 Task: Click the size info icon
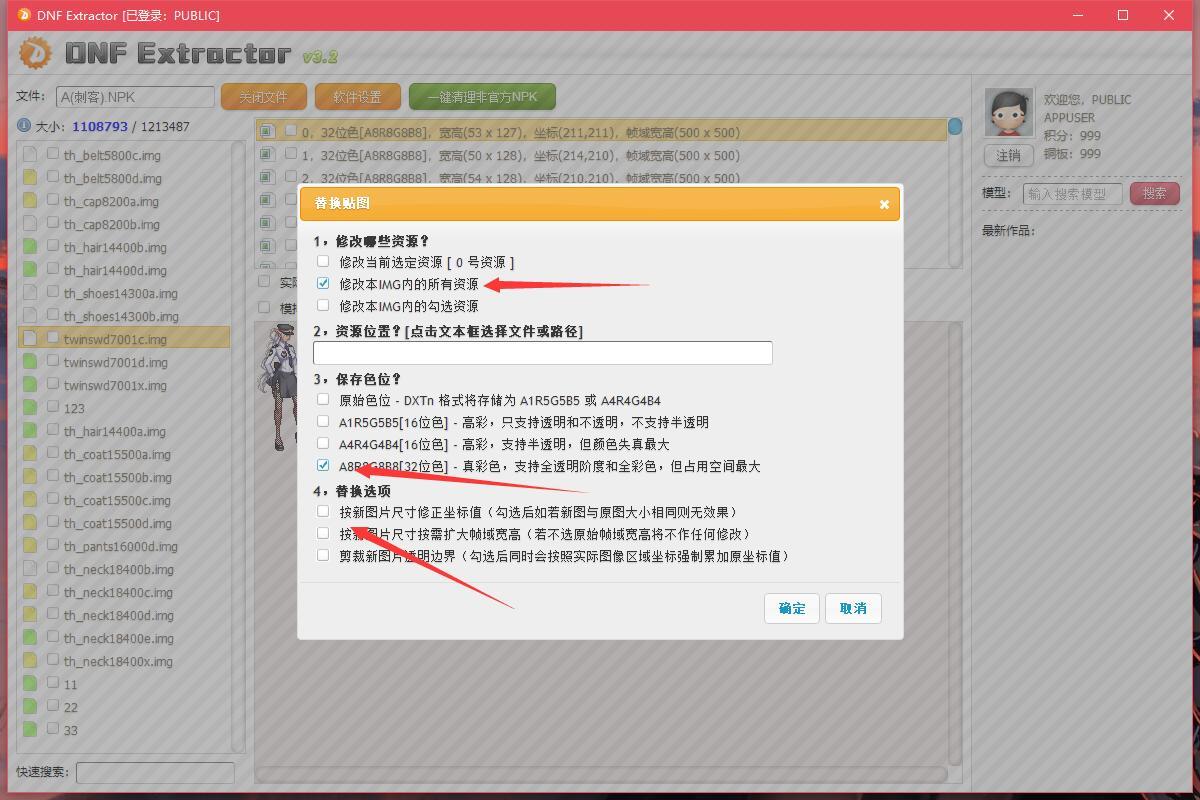(x=23, y=126)
